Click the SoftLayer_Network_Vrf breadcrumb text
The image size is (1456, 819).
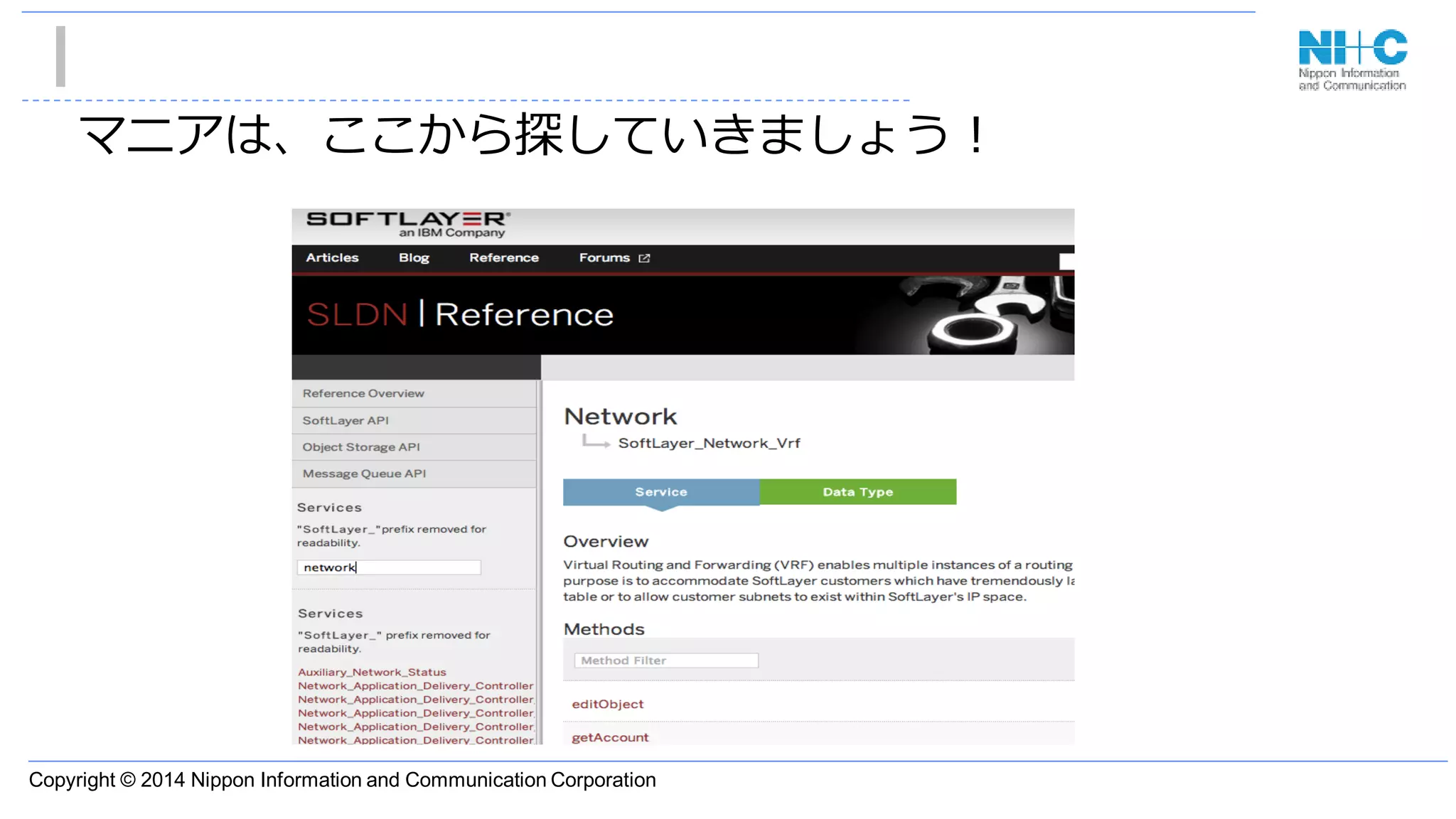click(709, 443)
